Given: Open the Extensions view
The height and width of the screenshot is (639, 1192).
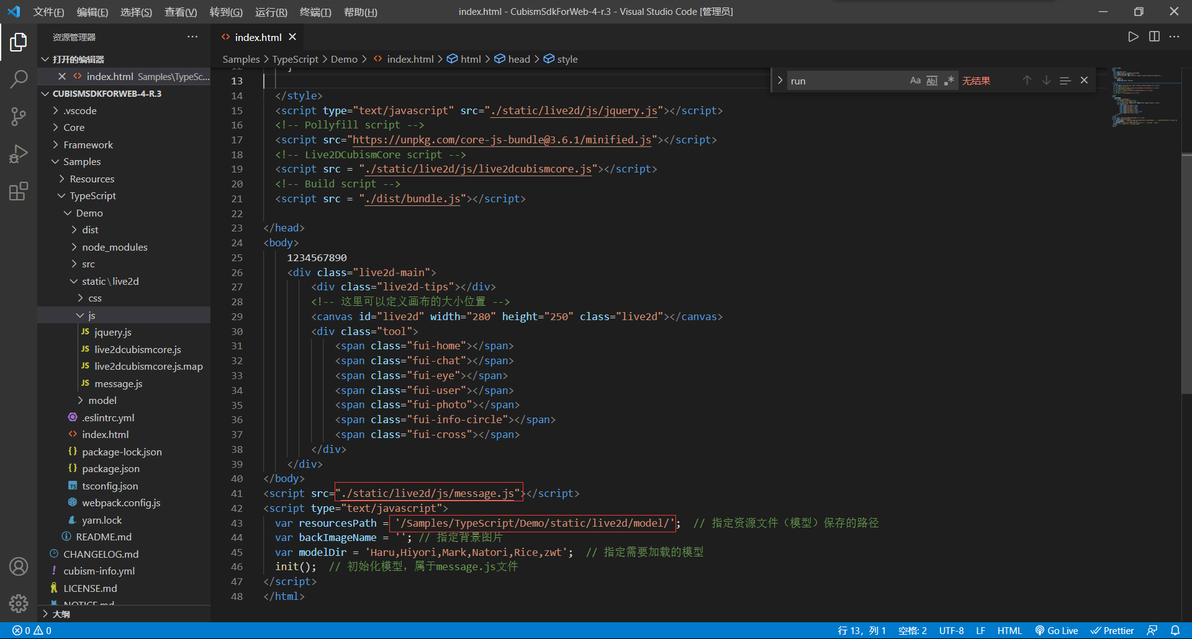Looking at the screenshot, I should click(x=18, y=191).
